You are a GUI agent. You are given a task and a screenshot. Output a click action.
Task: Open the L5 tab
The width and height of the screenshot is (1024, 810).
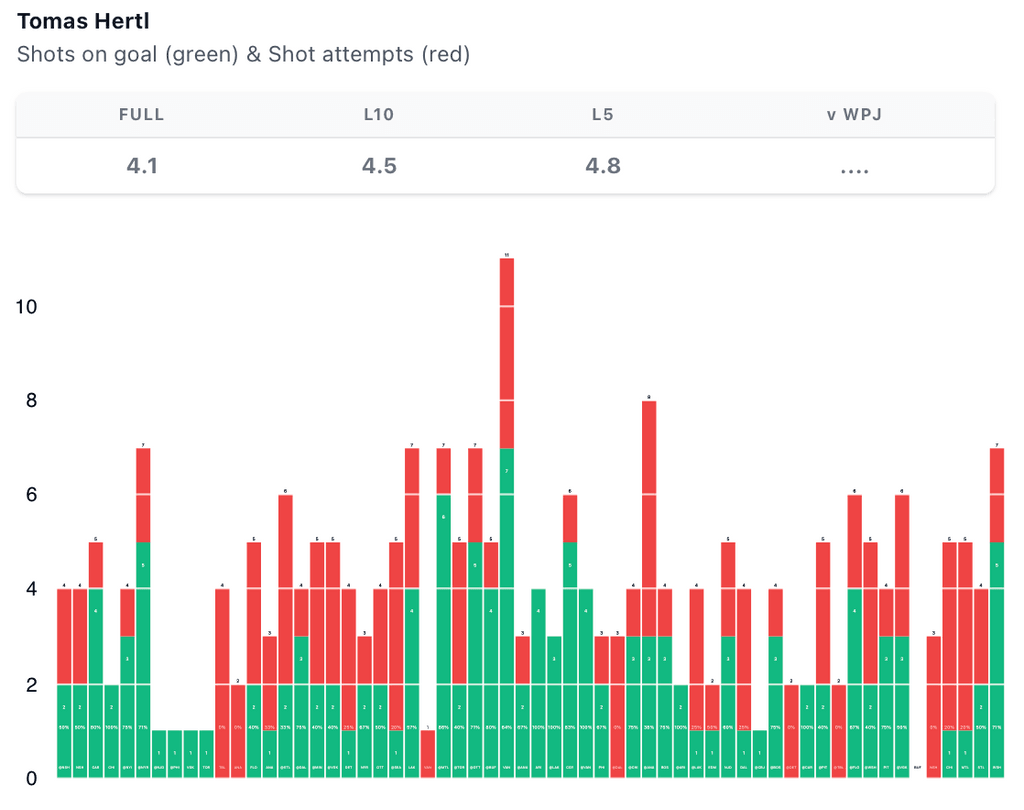[x=602, y=114]
